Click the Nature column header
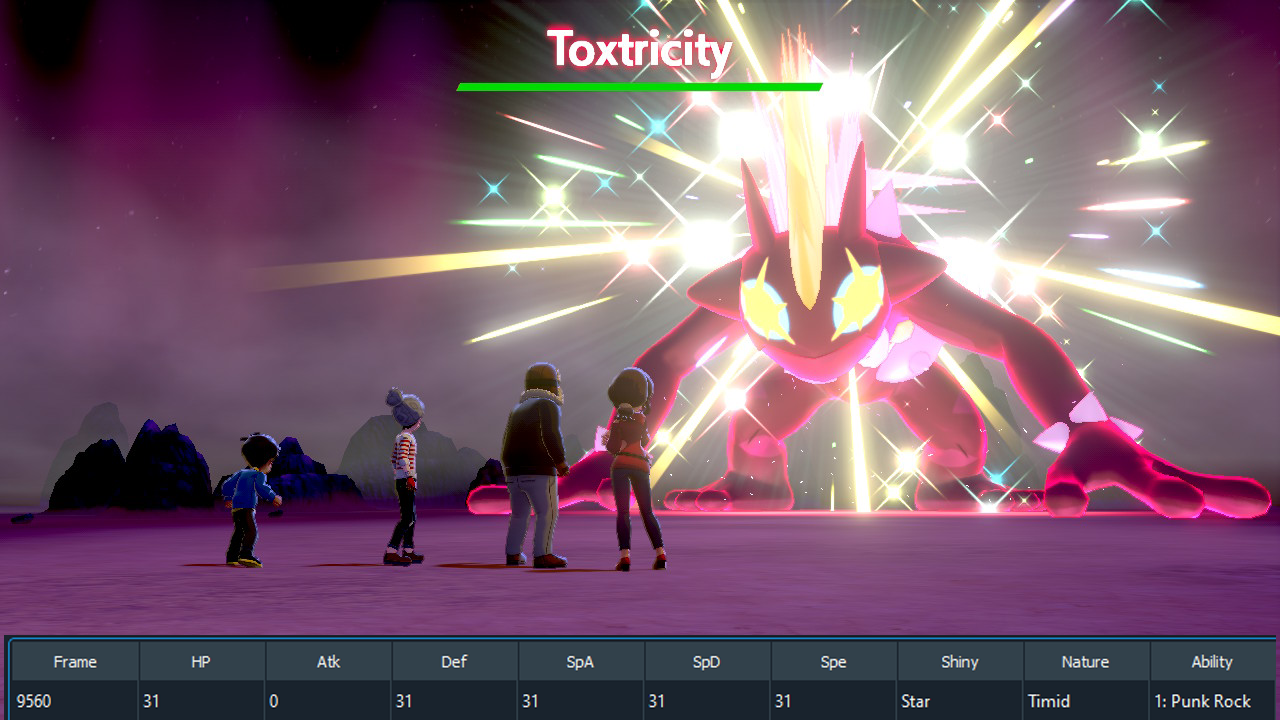 1087,662
